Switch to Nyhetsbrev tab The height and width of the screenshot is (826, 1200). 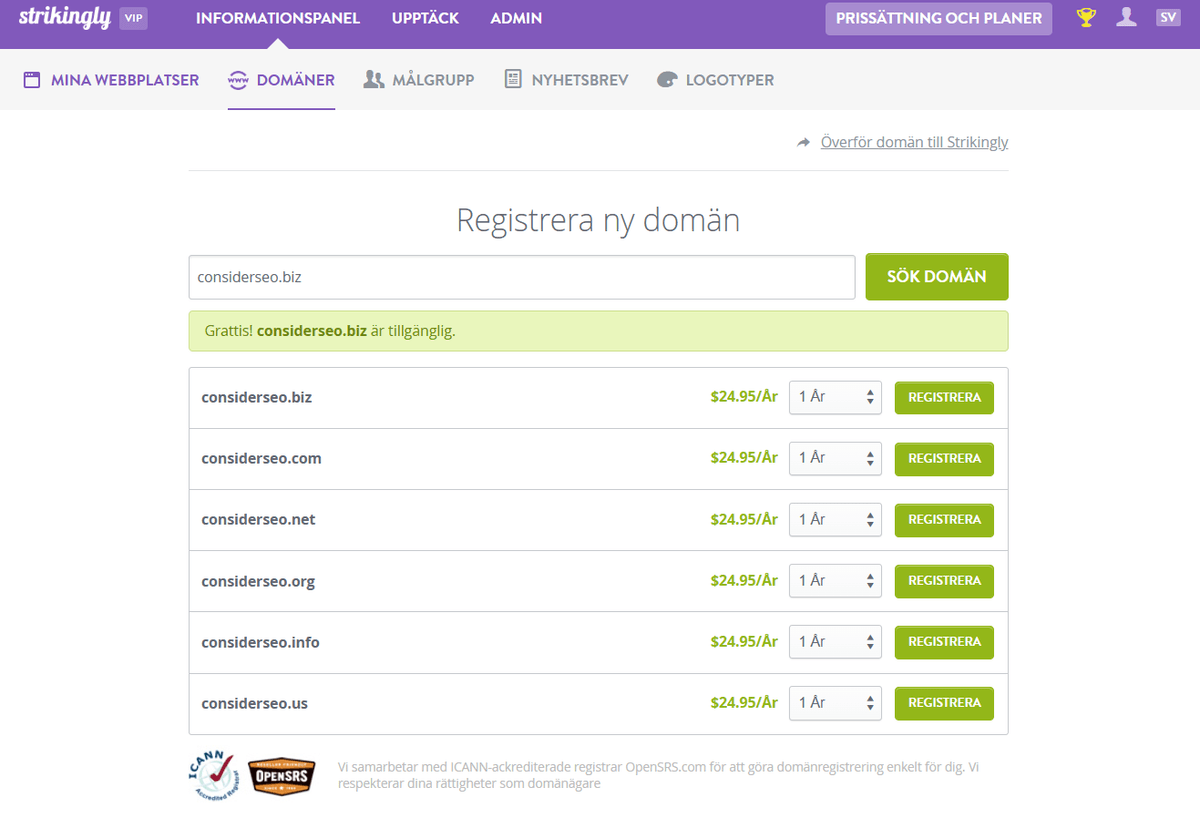[x=566, y=80]
